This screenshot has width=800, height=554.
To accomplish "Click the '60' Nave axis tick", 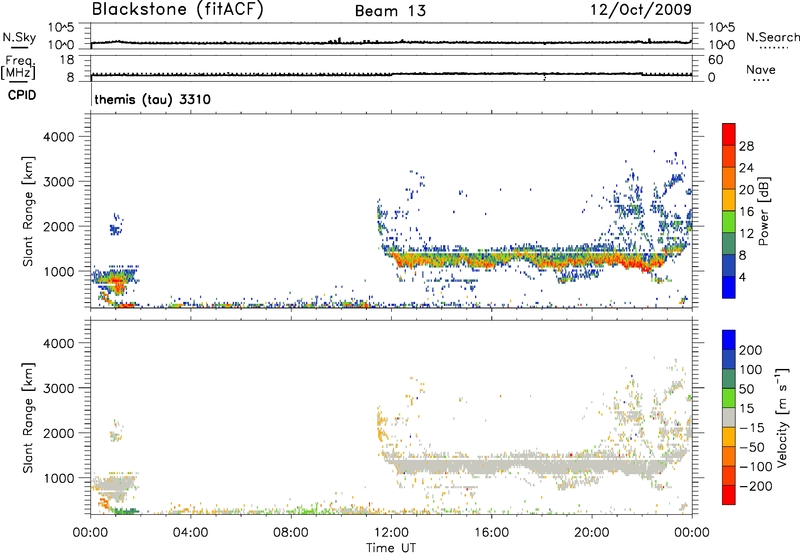I will 715,60.
